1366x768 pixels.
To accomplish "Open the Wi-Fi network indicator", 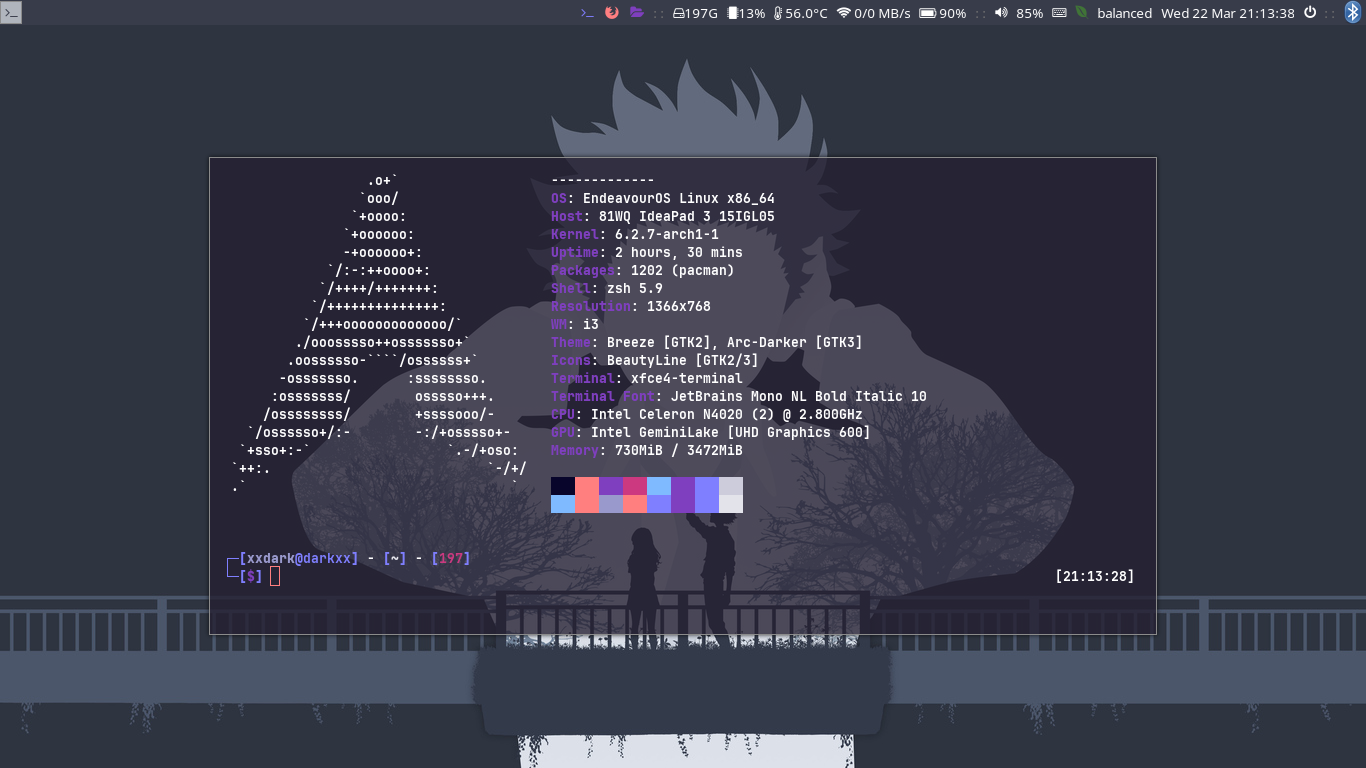I will pos(844,13).
